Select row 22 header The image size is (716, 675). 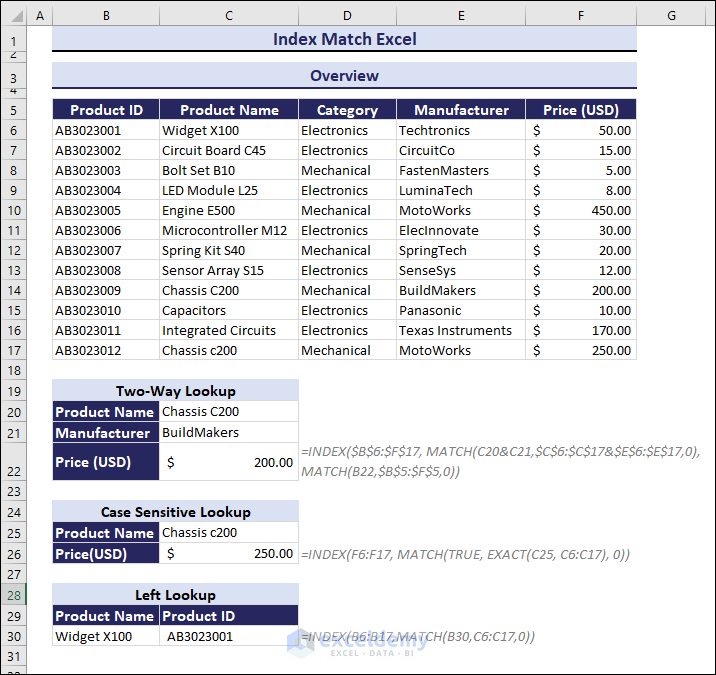pyautogui.click(x=13, y=461)
